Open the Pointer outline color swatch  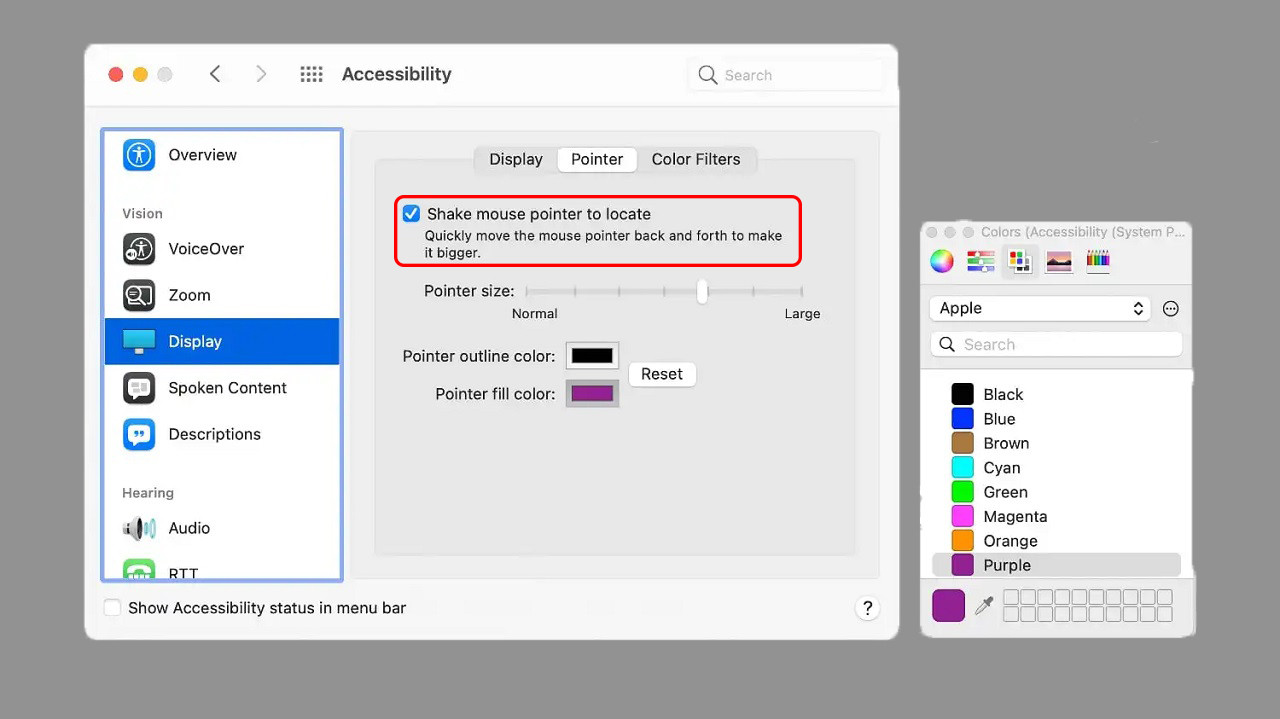tap(592, 356)
